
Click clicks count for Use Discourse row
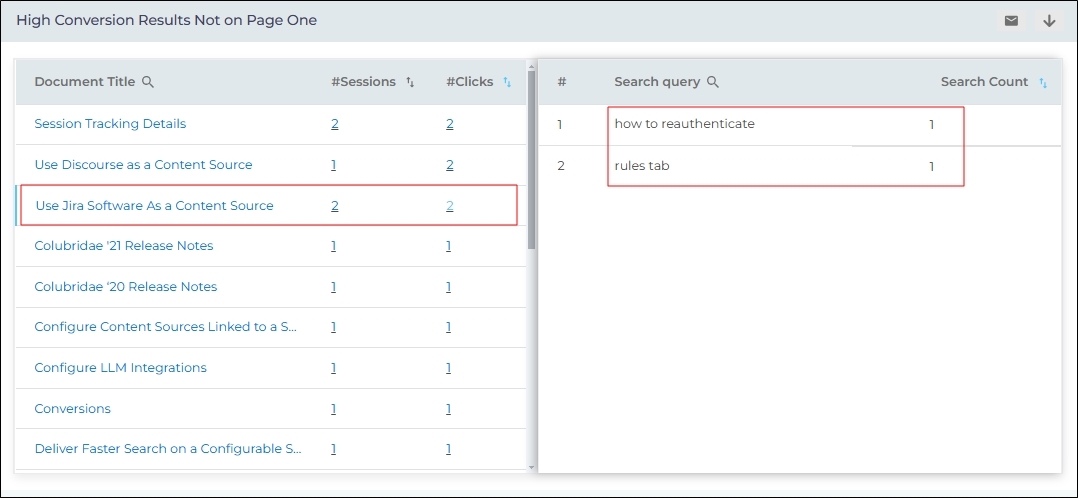pos(450,165)
